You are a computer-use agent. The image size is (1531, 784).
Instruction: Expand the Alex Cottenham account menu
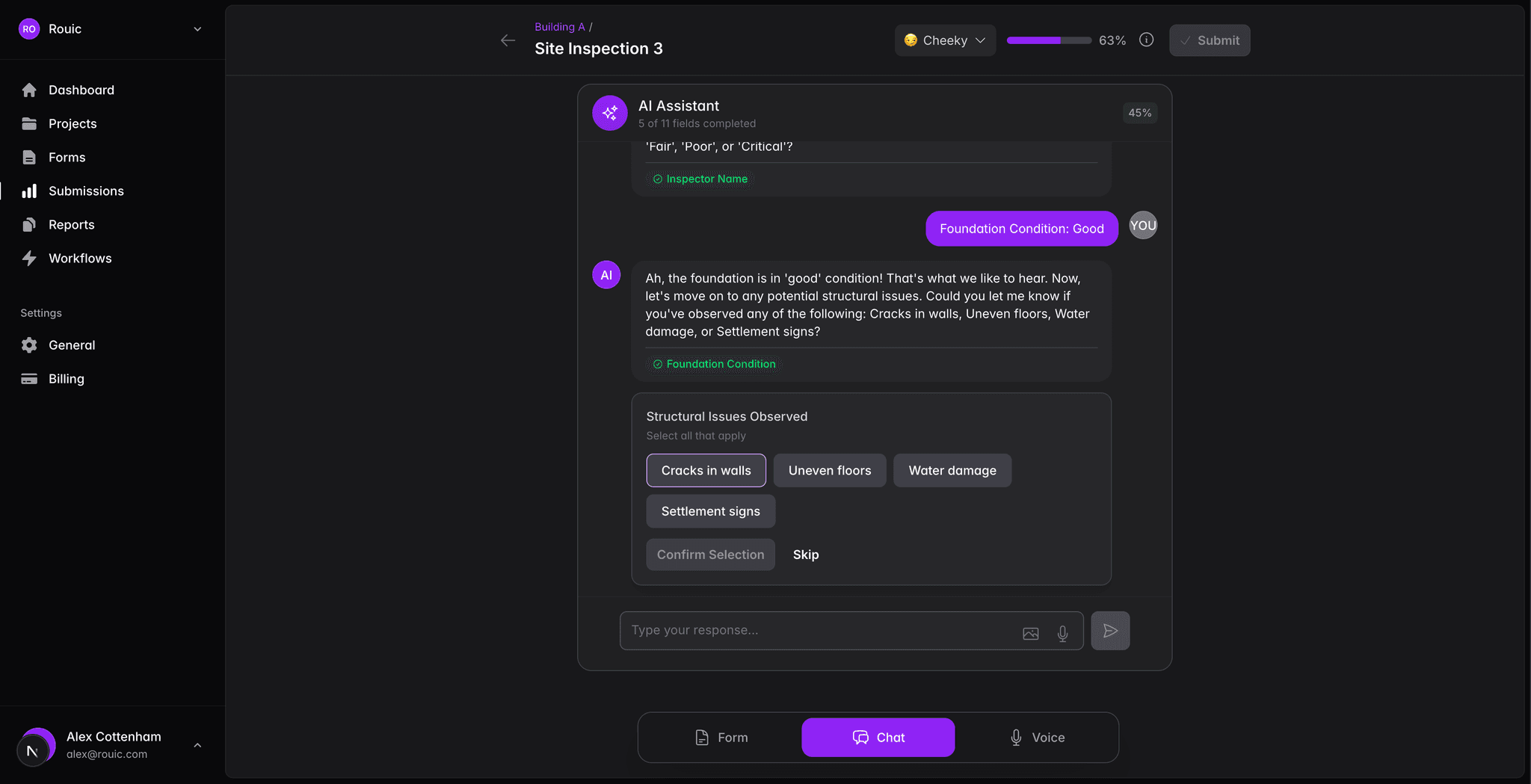[197, 745]
